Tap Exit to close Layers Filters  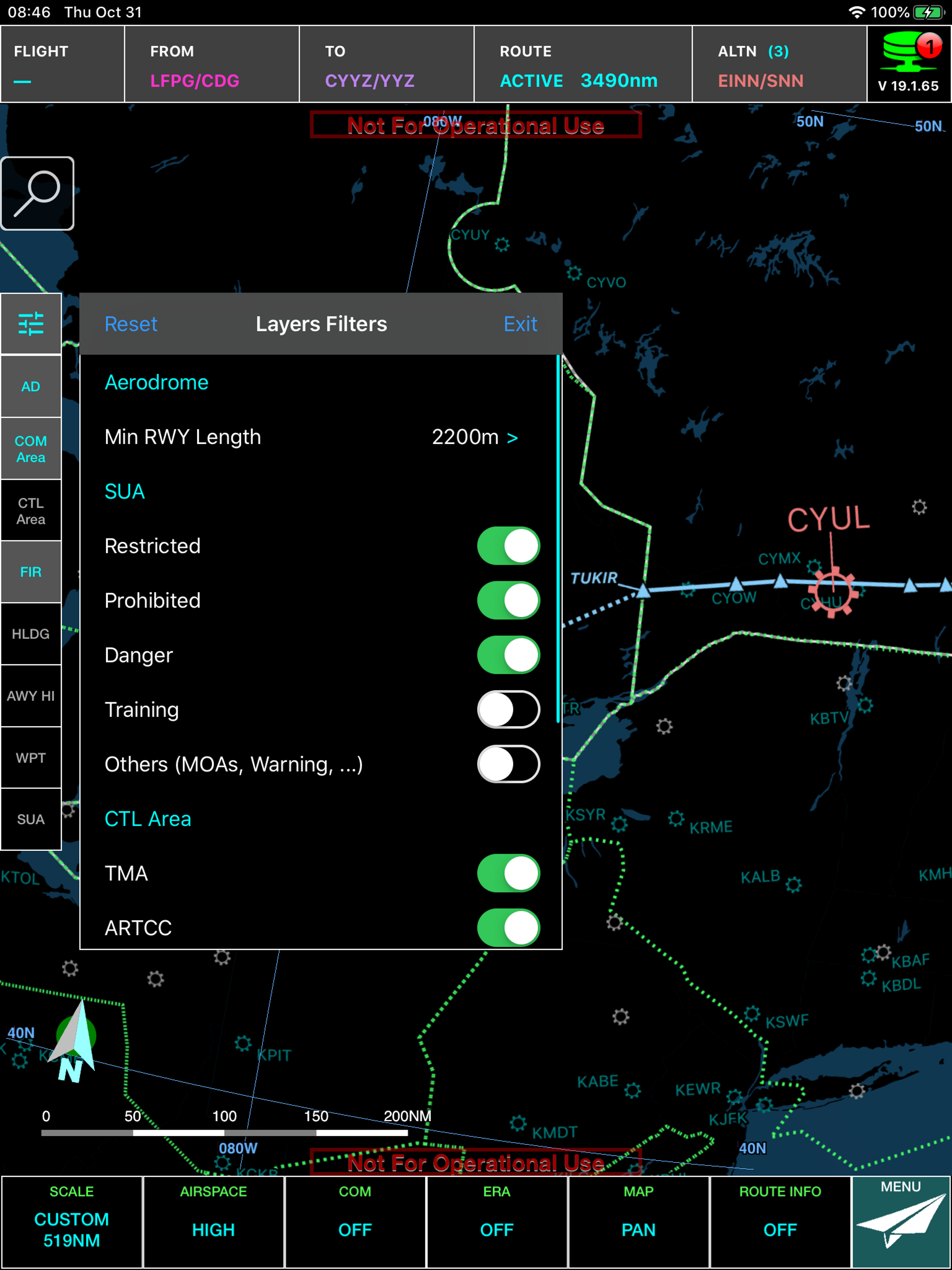[520, 324]
